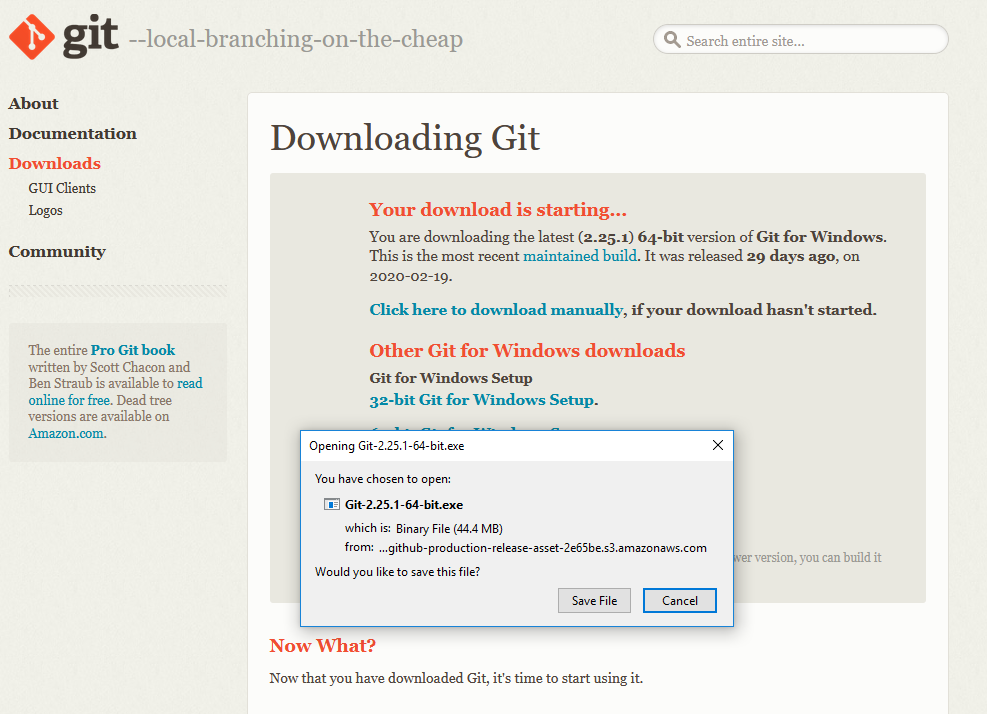
Task: Click the Downloading Git heading
Action: 405,138
